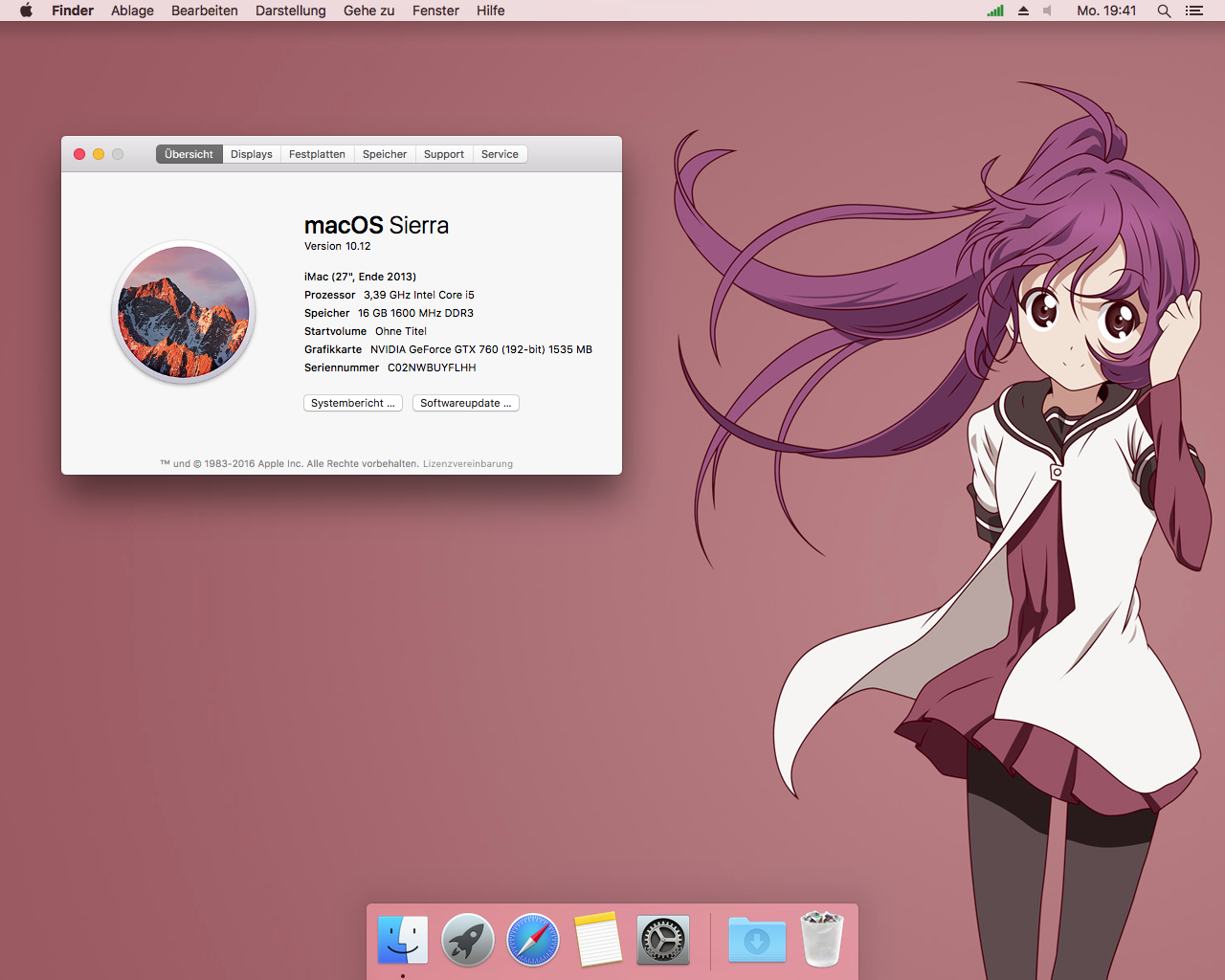Open Finder from the Dock

click(403, 939)
